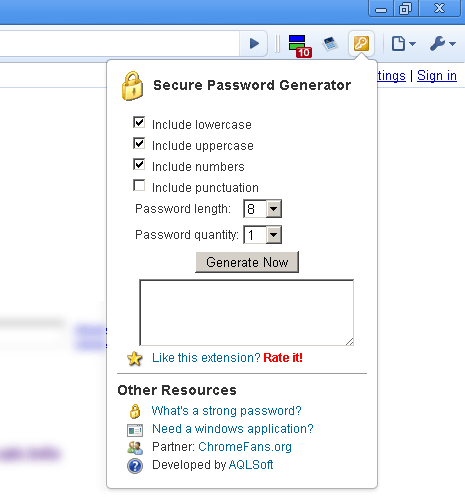The height and width of the screenshot is (497, 465).
Task: Open the What's a strong password link
Action: pos(227,411)
